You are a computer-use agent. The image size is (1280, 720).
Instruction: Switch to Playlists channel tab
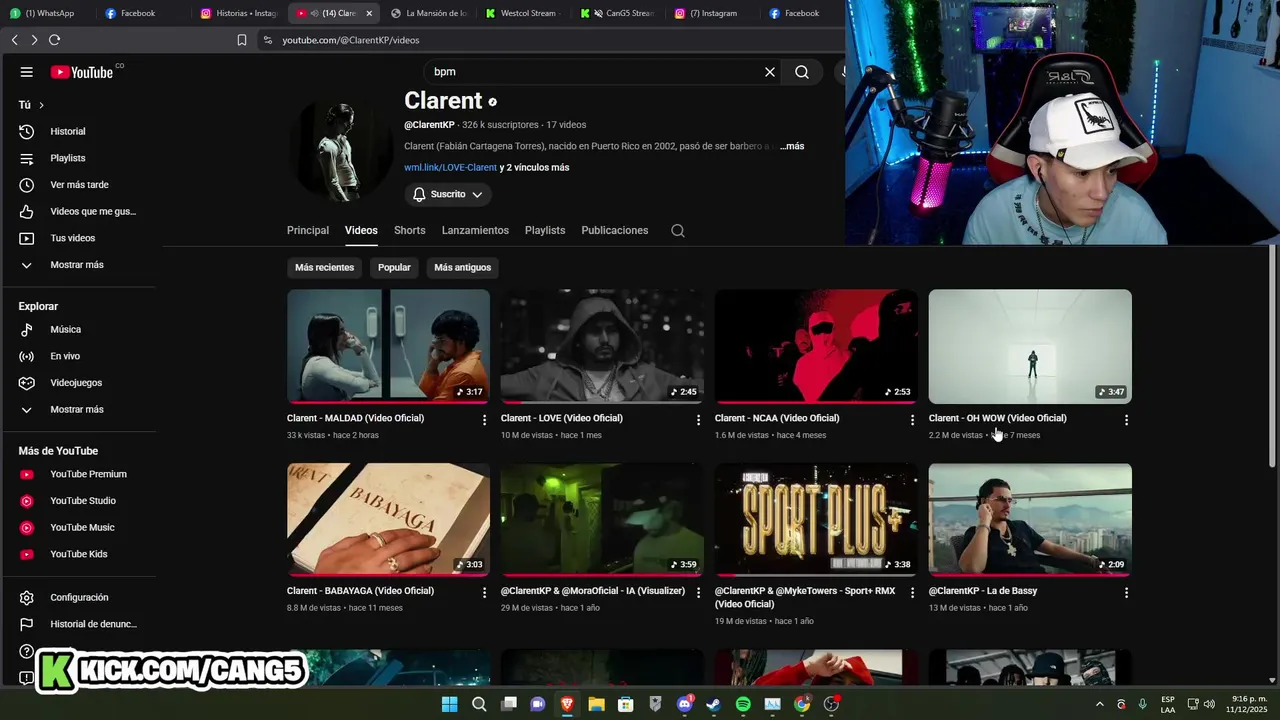pyautogui.click(x=545, y=231)
